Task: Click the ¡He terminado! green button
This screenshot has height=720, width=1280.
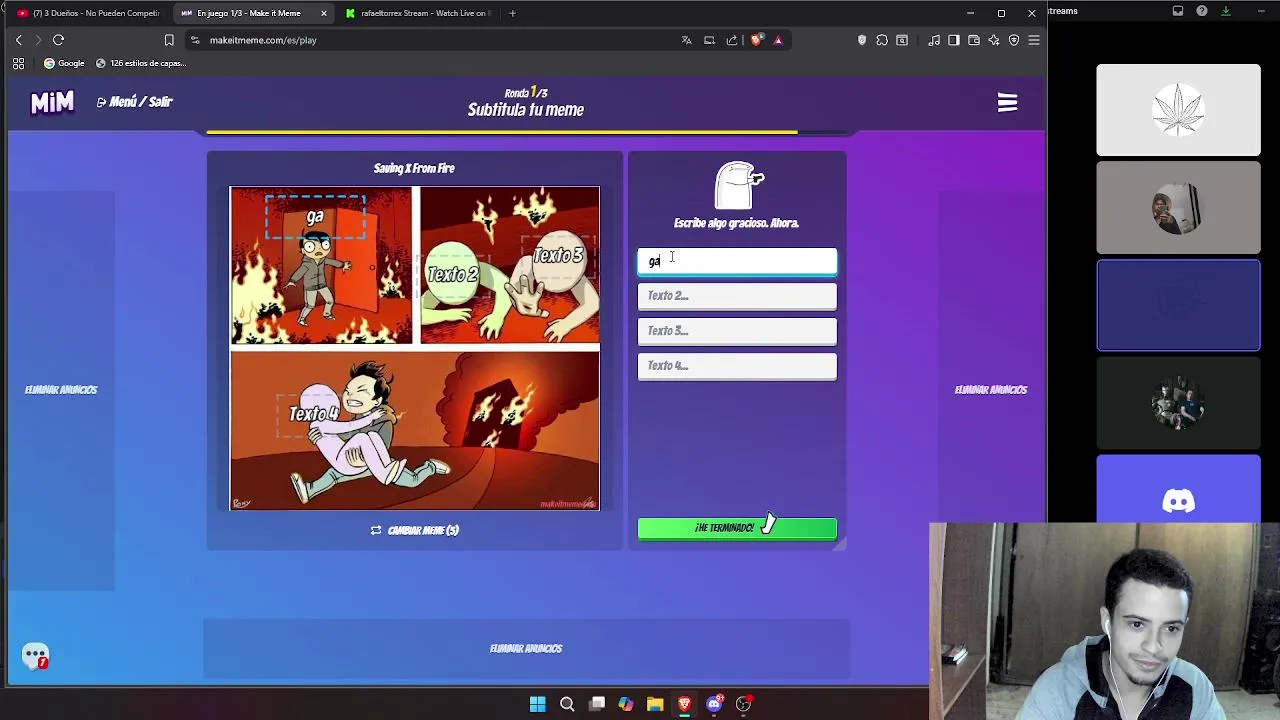Action: pyautogui.click(x=737, y=528)
